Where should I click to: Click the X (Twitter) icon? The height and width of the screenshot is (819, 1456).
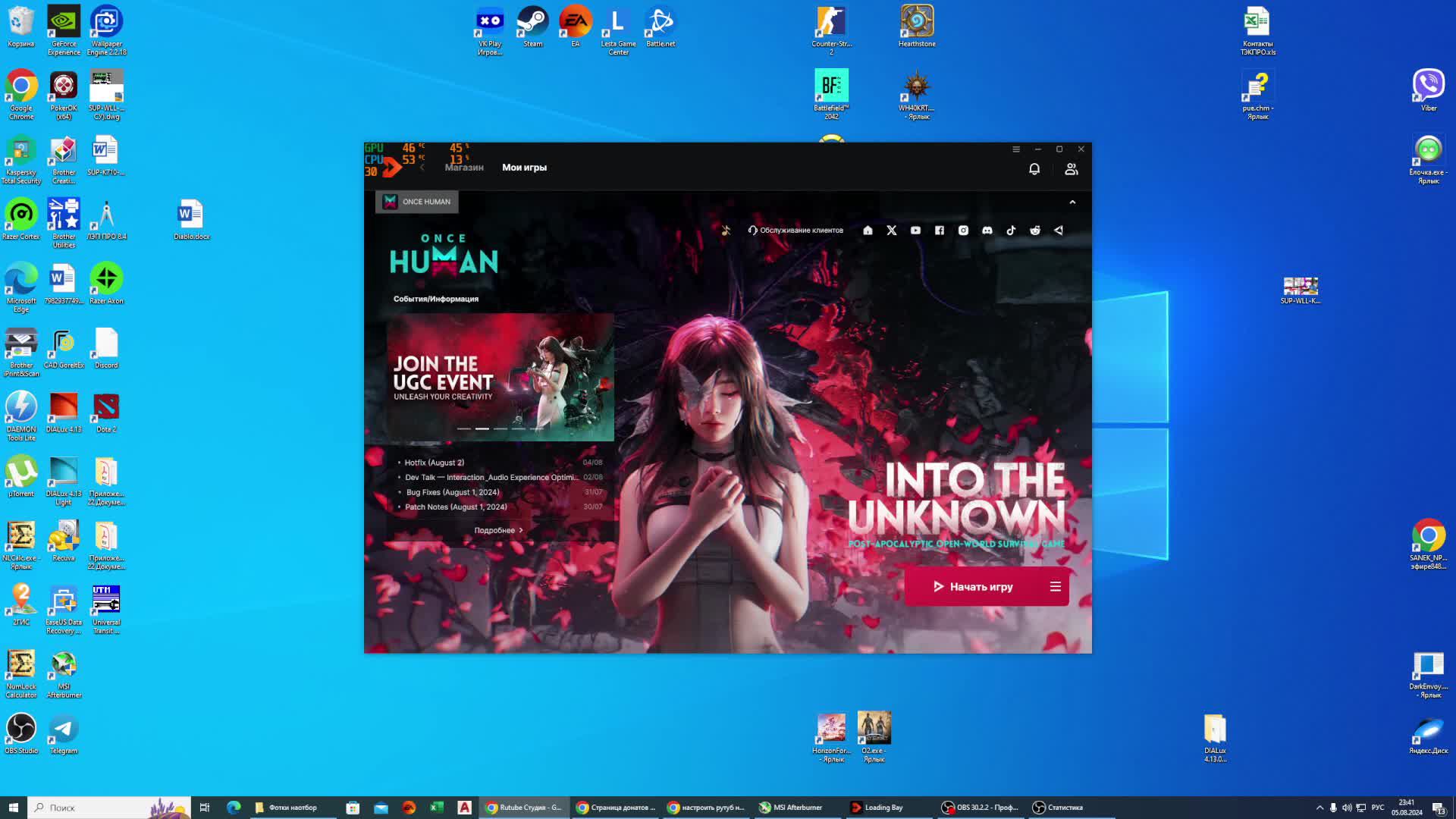892,231
